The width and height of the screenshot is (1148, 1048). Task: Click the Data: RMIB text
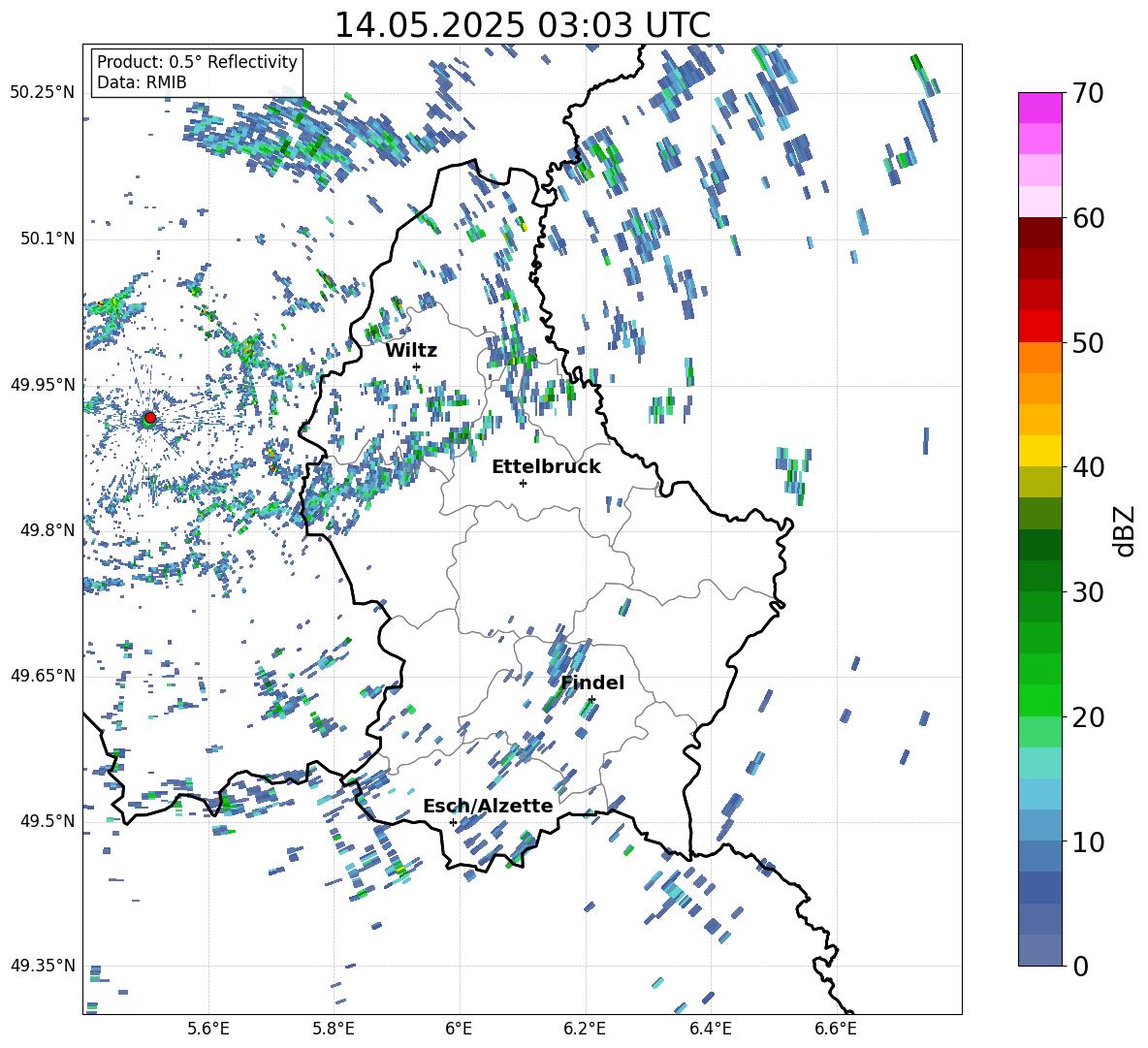pyautogui.click(x=142, y=82)
